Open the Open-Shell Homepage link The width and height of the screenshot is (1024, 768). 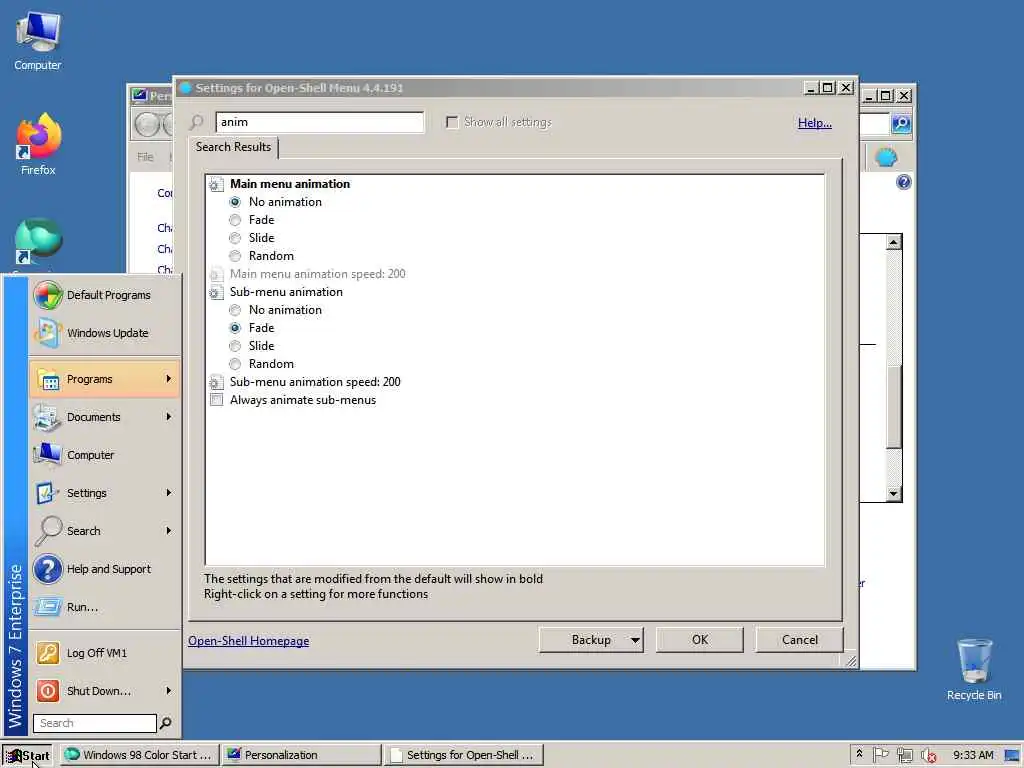coord(249,641)
